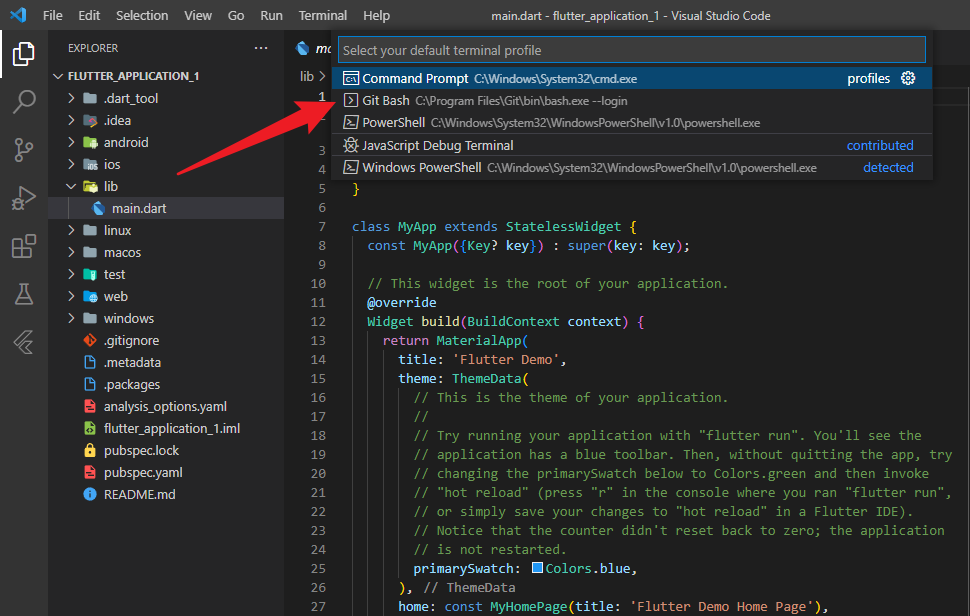Open the Run menu

coord(271,15)
